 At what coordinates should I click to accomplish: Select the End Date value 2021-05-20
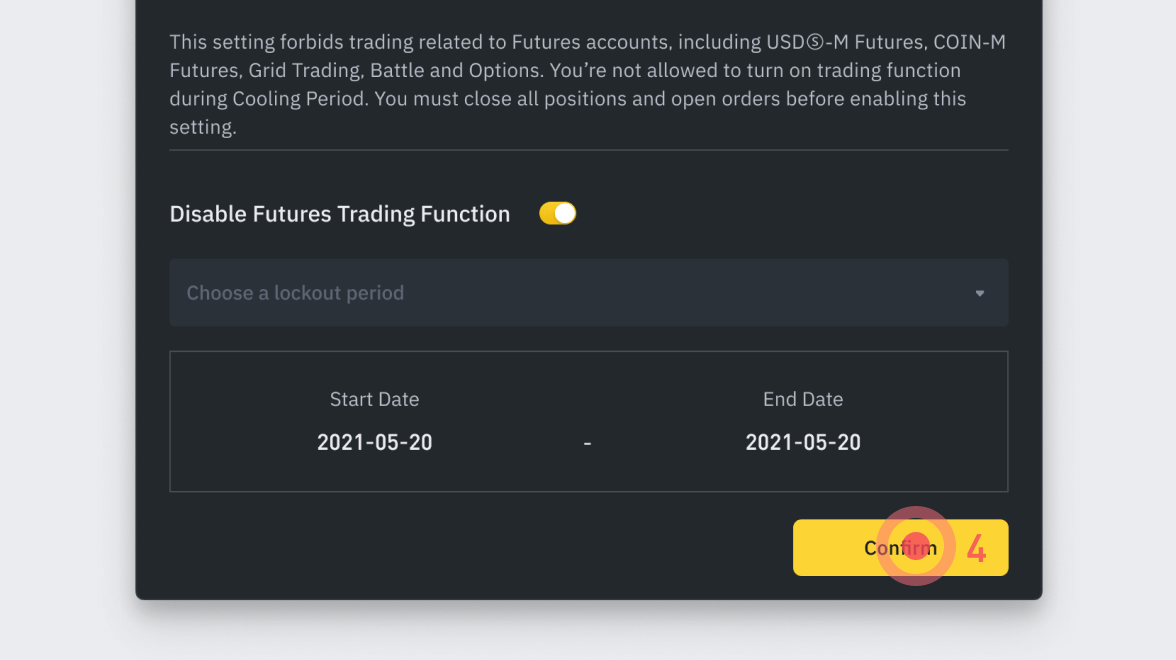click(x=802, y=442)
